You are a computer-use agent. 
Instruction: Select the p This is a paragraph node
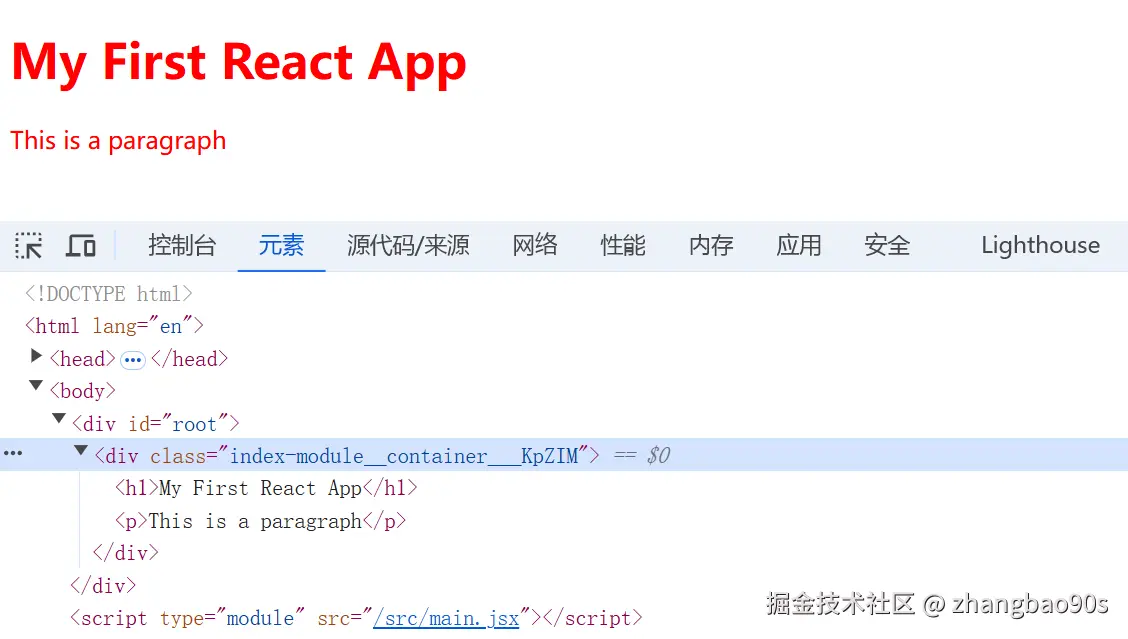click(260, 521)
